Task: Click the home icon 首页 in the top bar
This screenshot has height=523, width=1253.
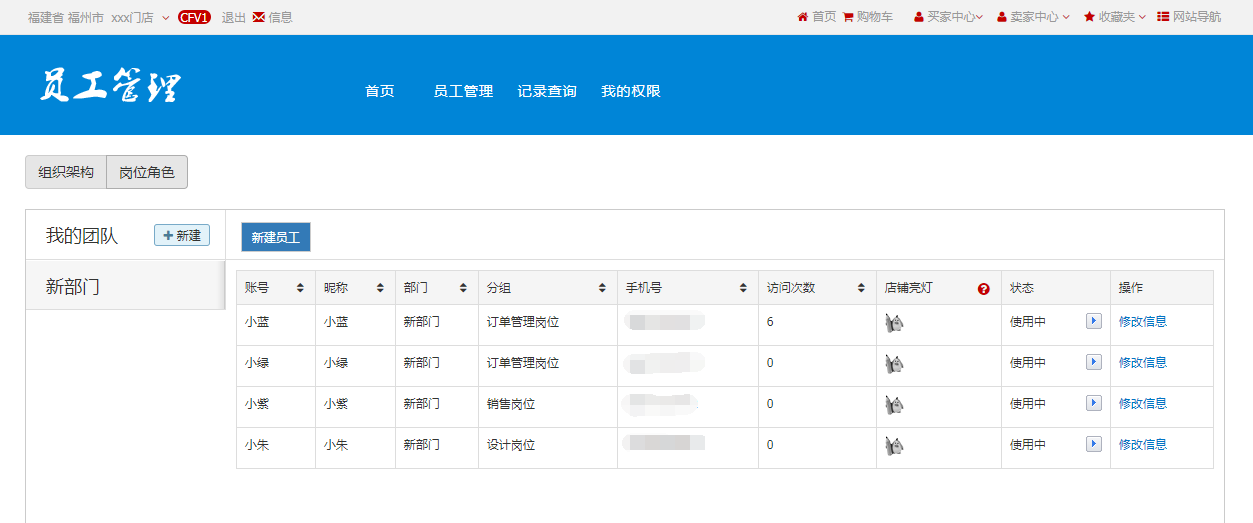Action: tap(802, 17)
